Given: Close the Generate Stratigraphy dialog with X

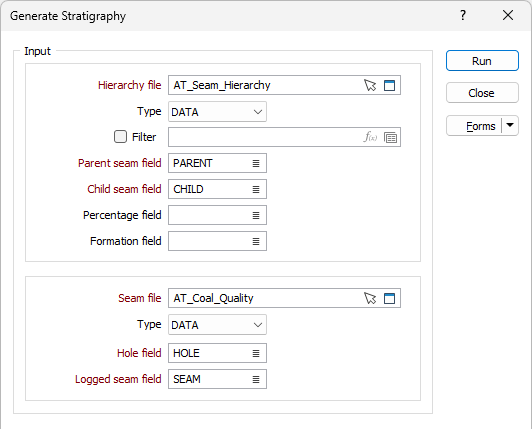Looking at the screenshot, I should click(x=508, y=15).
